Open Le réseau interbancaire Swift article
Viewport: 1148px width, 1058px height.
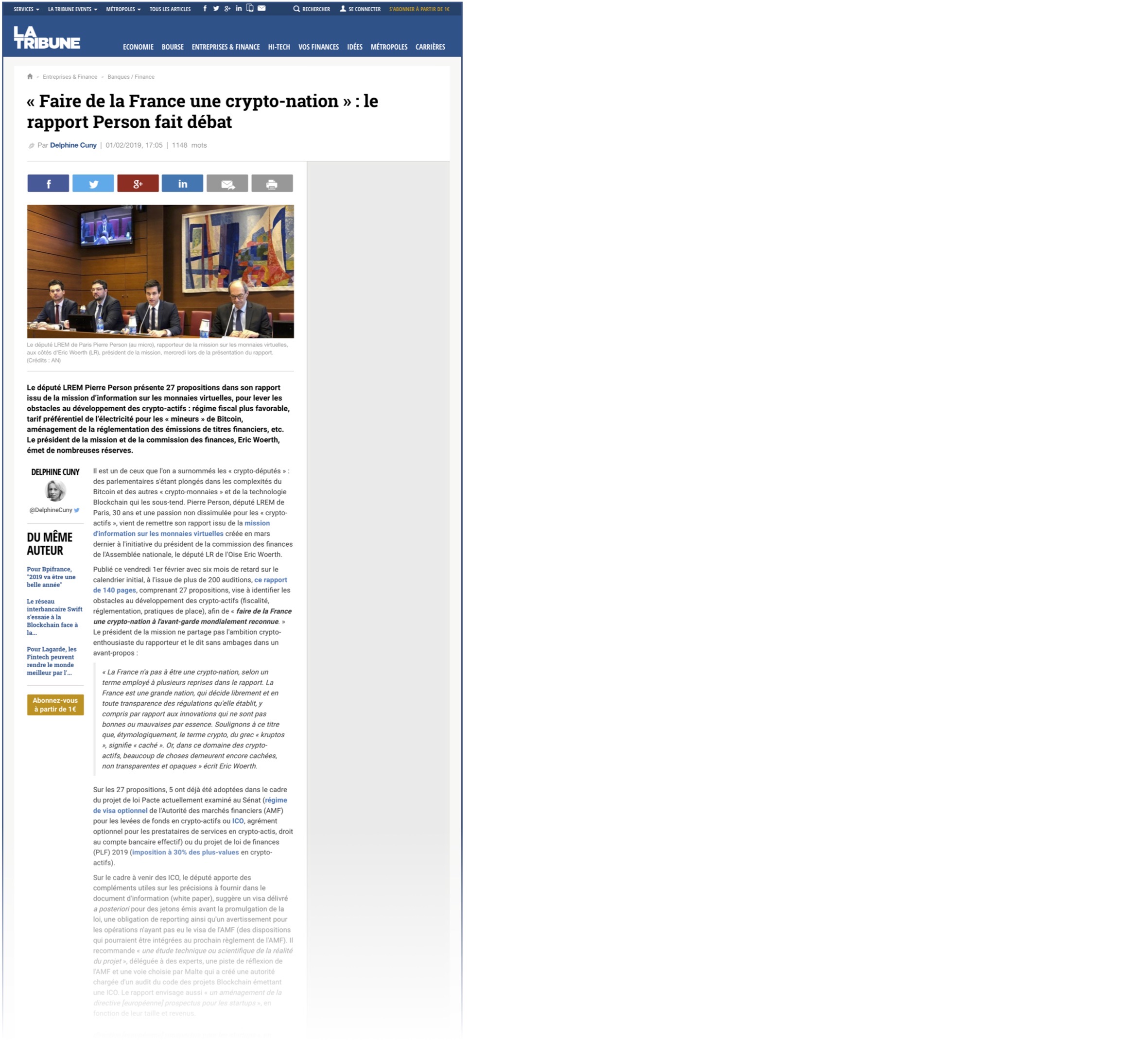pos(54,617)
